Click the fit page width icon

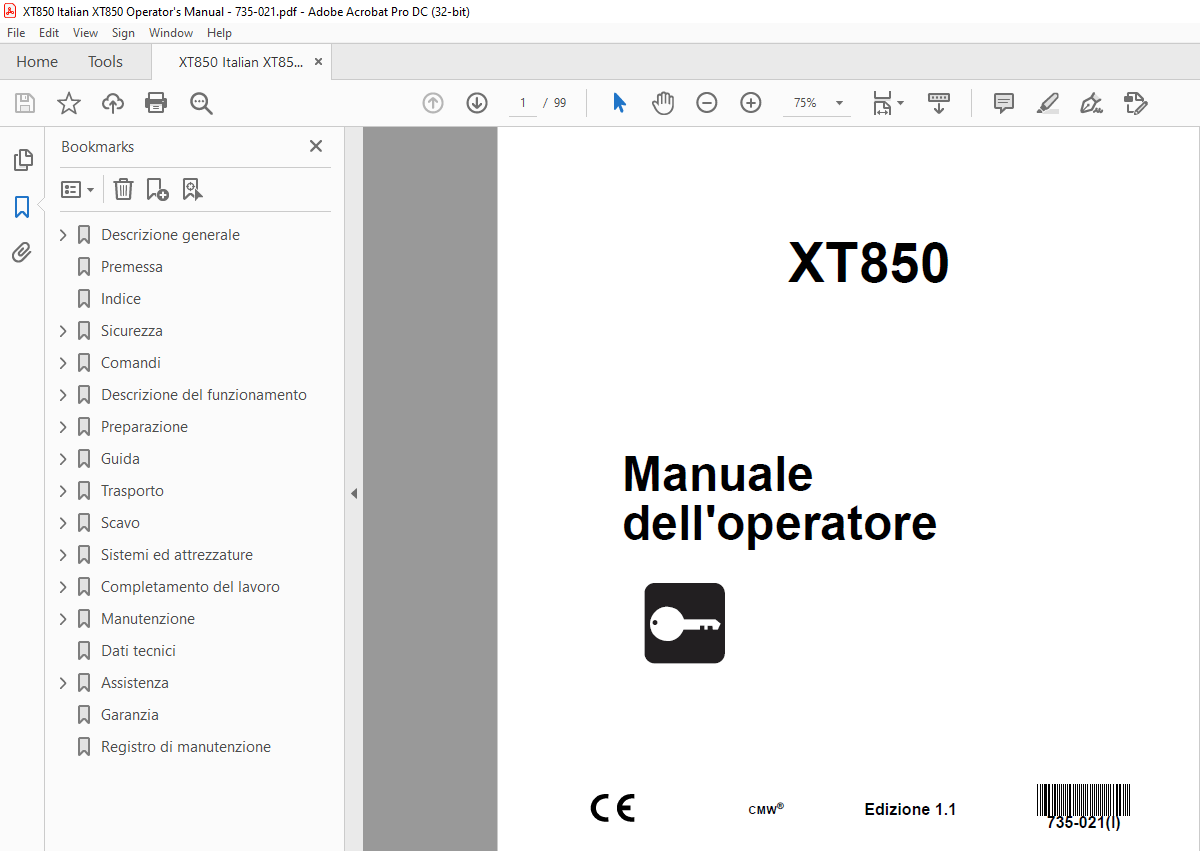tap(882, 103)
